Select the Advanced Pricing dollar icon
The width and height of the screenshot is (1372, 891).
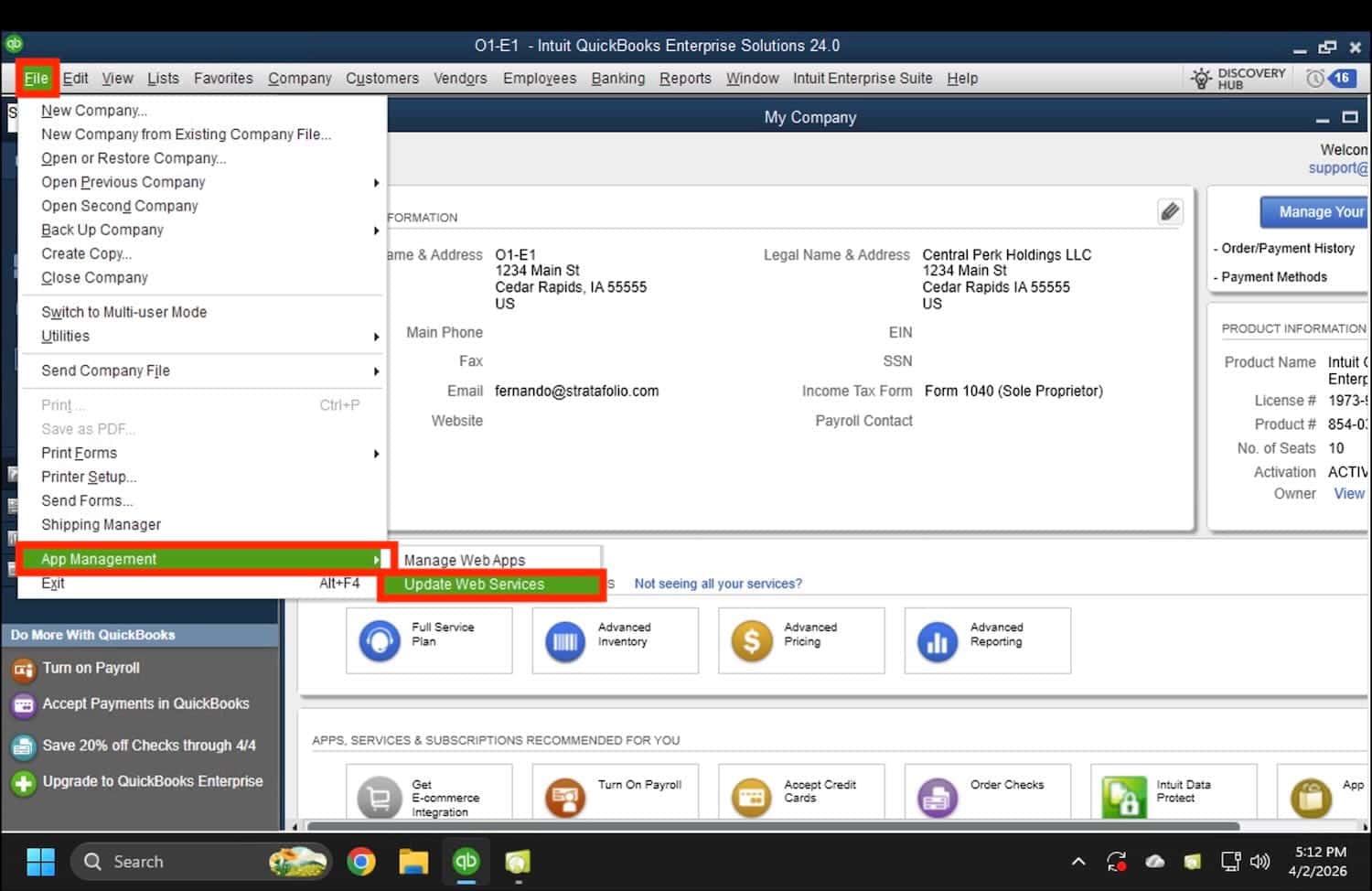(x=751, y=641)
